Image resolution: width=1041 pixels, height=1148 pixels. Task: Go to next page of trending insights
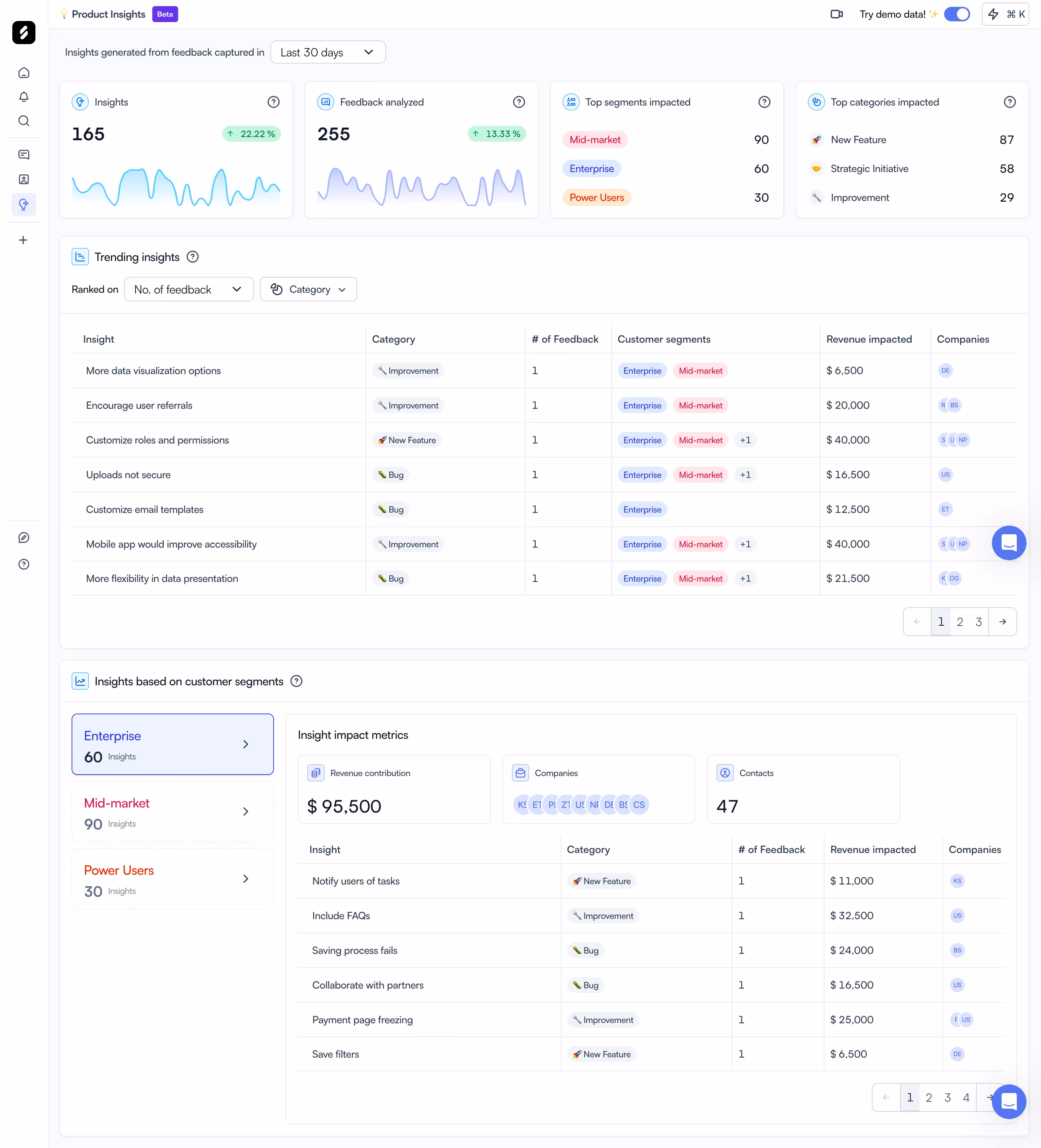click(x=1003, y=621)
